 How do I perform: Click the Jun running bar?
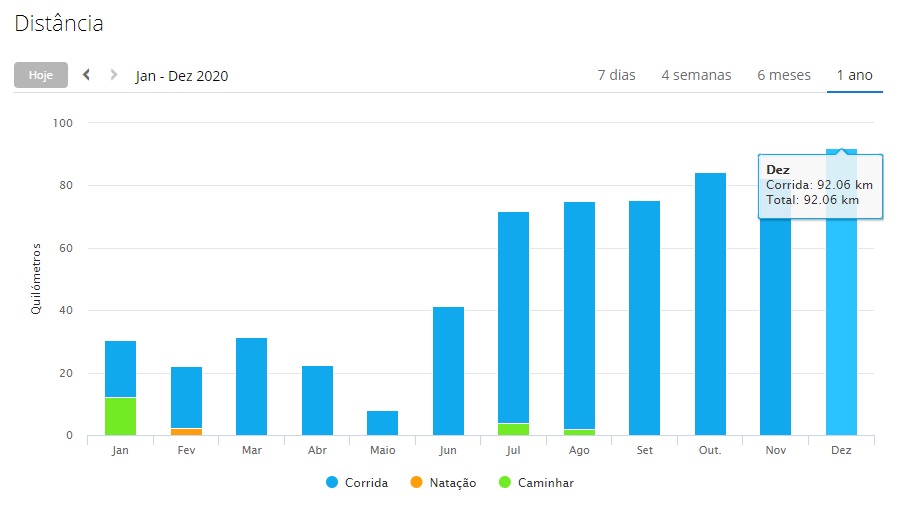click(x=448, y=370)
